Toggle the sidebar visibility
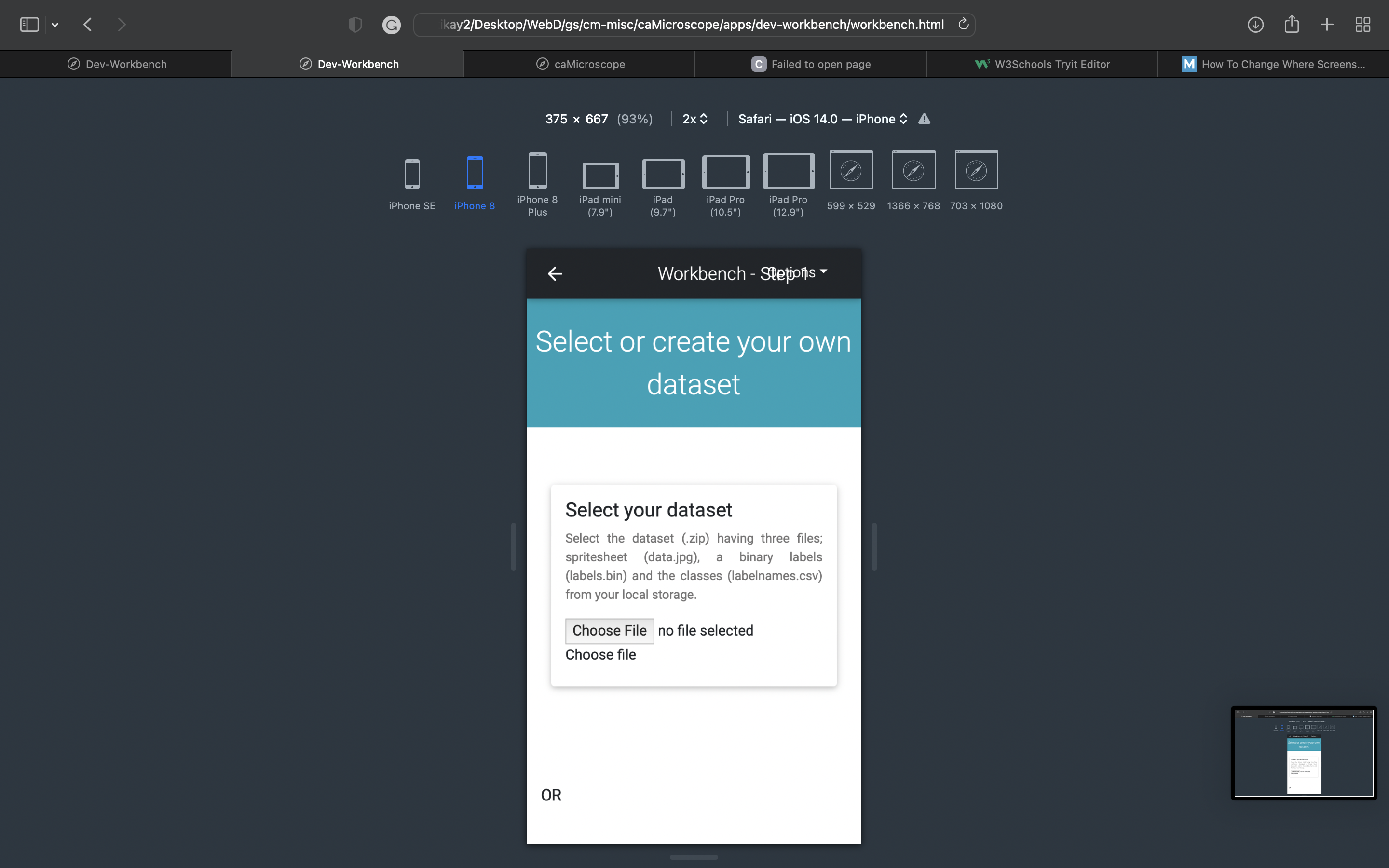This screenshot has height=868, width=1389. [x=29, y=24]
